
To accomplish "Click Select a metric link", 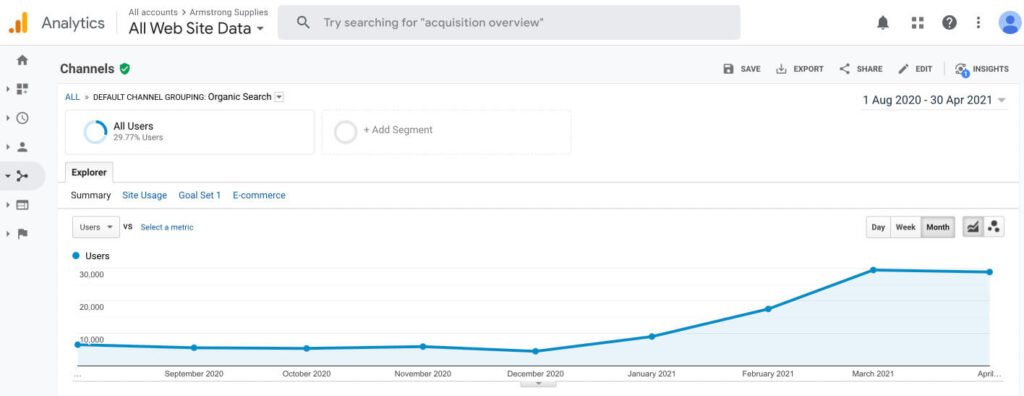I will click(x=167, y=227).
